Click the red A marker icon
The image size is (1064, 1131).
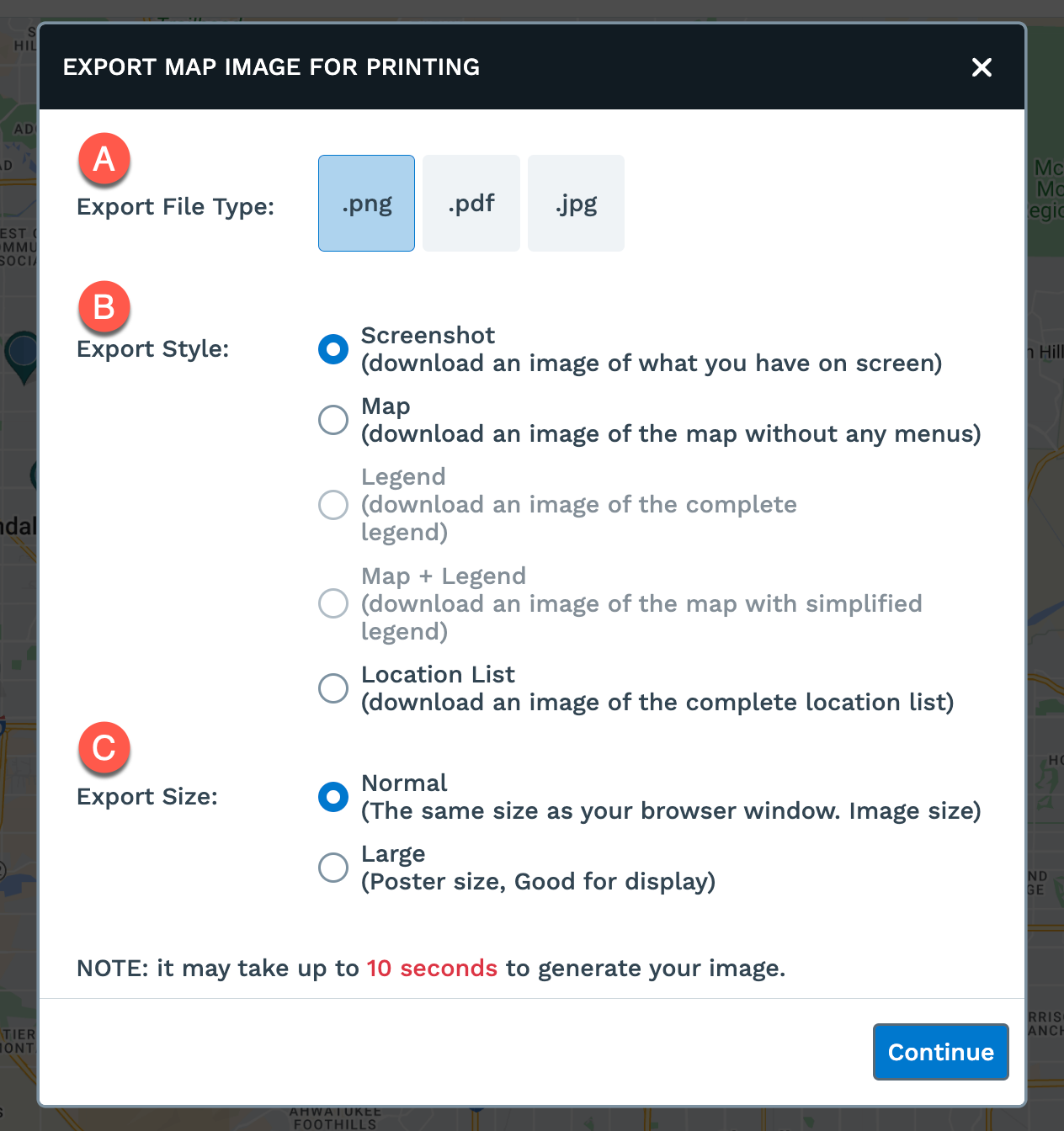click(x=104, y=159)
